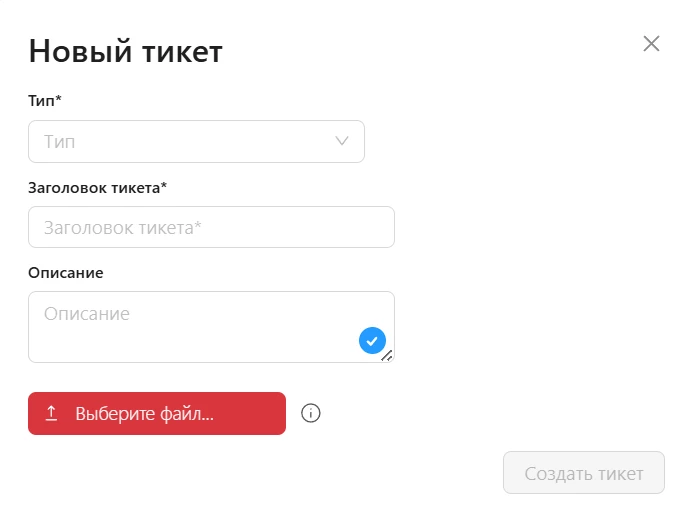This screenshot has width=690, height=514.
Task: Click the upload arrow icon on red button
Action: [51, 414]
